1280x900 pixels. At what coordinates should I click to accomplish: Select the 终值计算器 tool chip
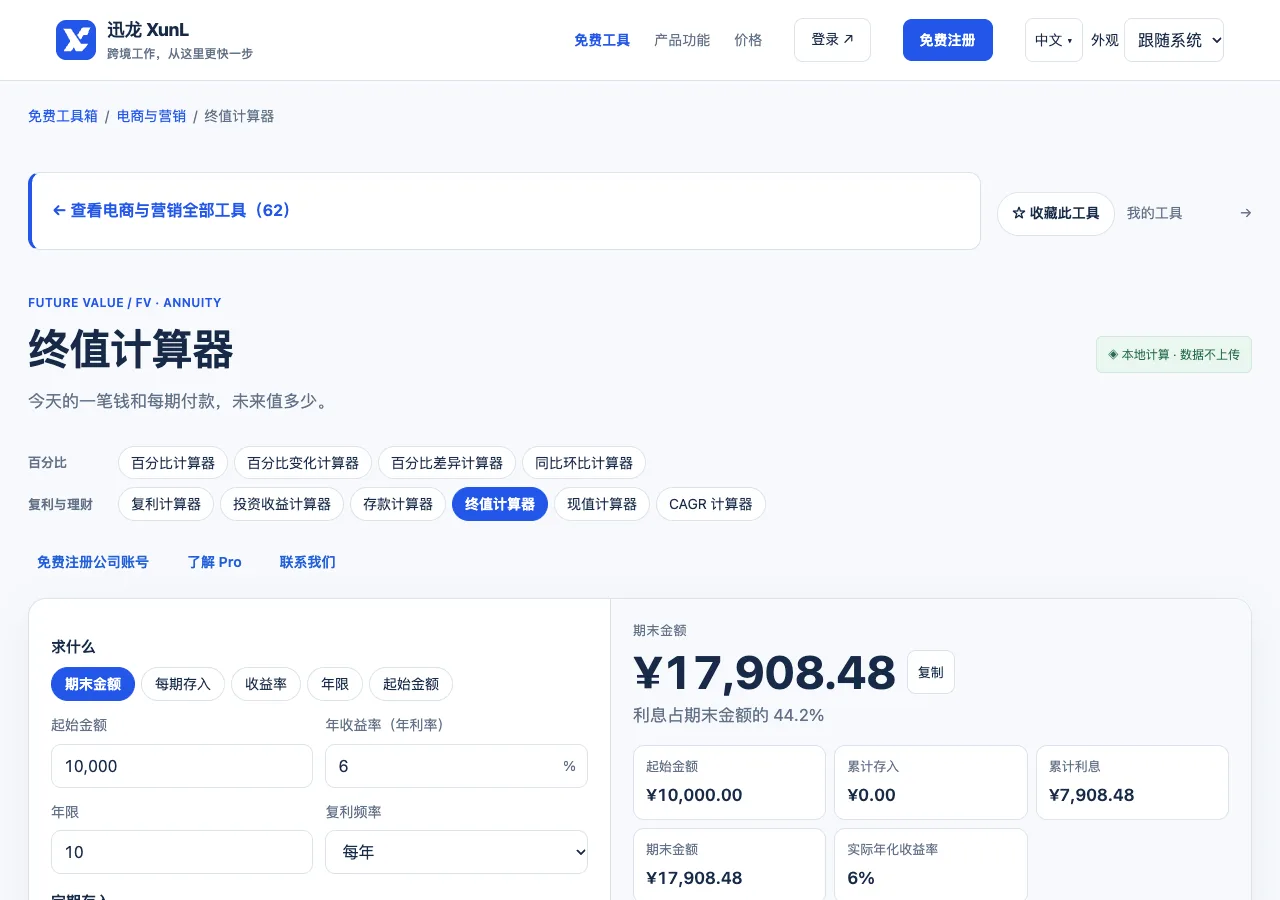click(x=500, y=504)
